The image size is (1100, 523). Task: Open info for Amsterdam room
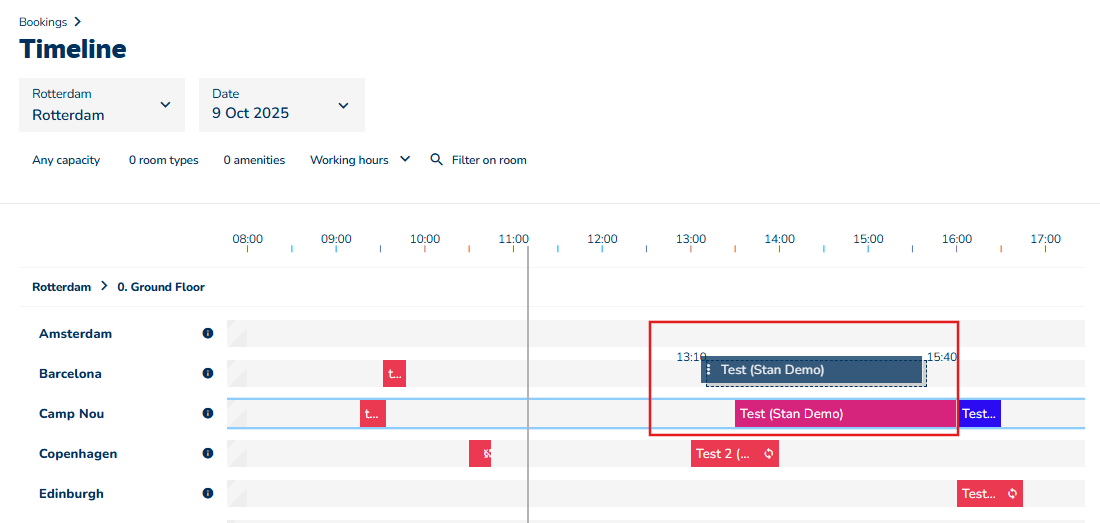point(208,333)
